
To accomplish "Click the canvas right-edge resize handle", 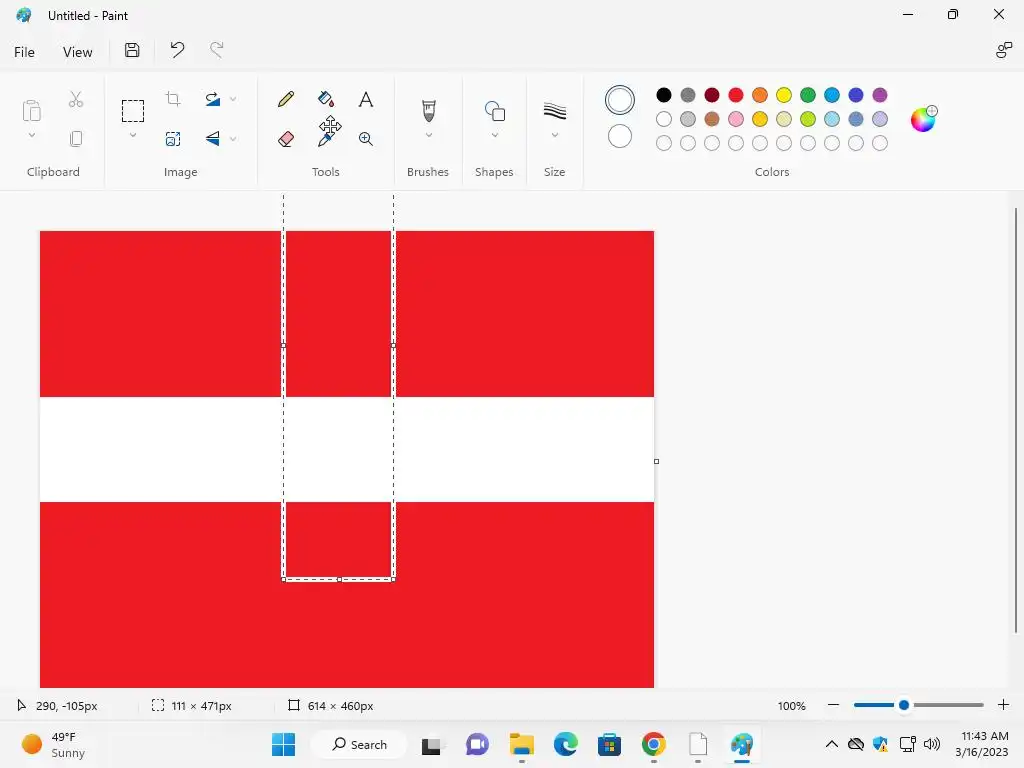I will point(656,462).
